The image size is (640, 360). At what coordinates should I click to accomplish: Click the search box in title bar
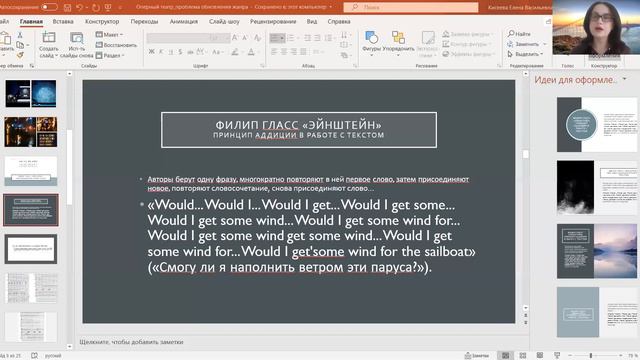(x=411, y=7)
